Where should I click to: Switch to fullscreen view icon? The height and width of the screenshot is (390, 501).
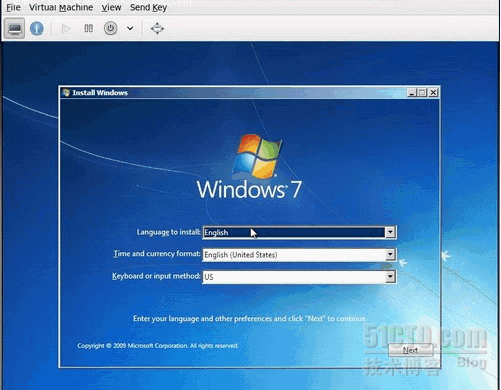pos(157,28)
